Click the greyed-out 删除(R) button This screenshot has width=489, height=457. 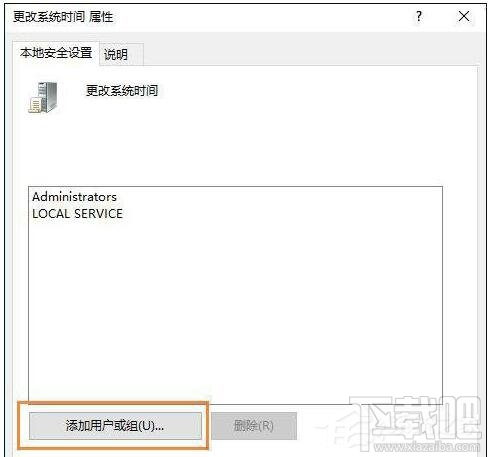coord(254,426)
